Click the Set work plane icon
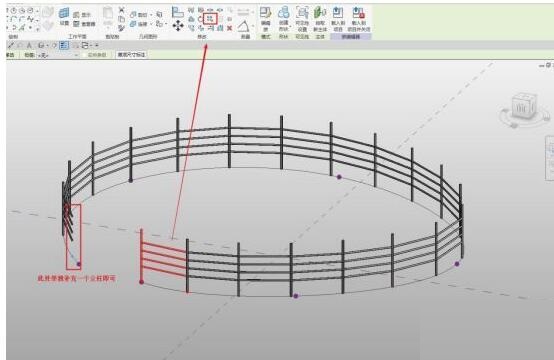 64,16
